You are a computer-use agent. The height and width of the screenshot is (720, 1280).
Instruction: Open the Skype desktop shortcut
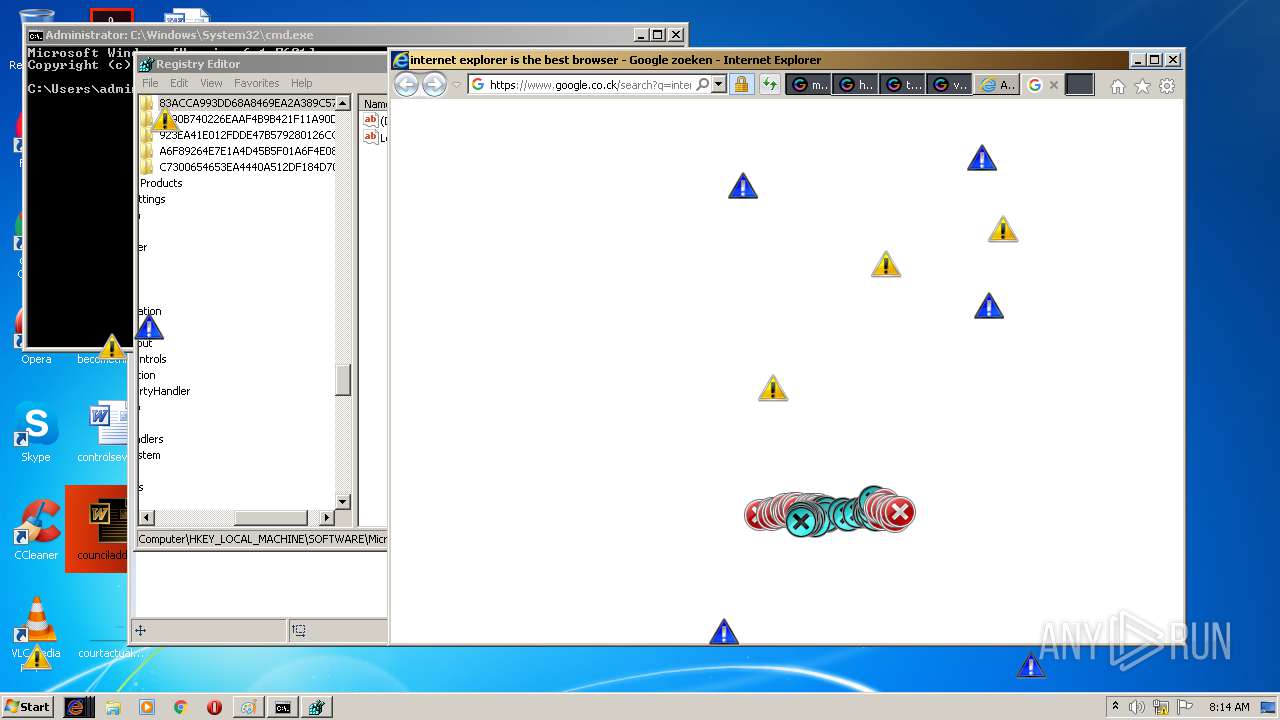point(36,433)
